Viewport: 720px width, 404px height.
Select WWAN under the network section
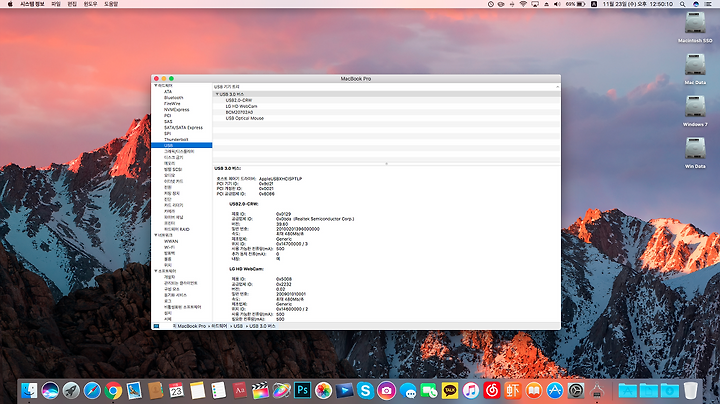171,241
